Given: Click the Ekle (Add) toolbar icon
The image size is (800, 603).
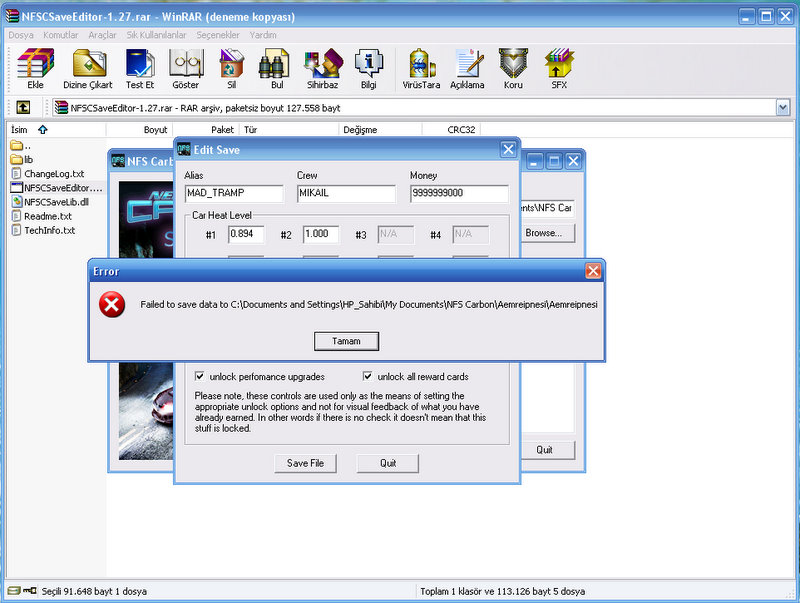Looking at the screenshot, I should [x=35, y=69].
